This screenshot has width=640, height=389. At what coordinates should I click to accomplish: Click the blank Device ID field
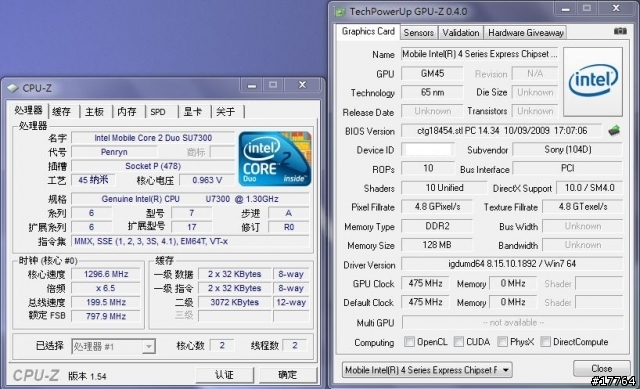click(x=428, y=149)
